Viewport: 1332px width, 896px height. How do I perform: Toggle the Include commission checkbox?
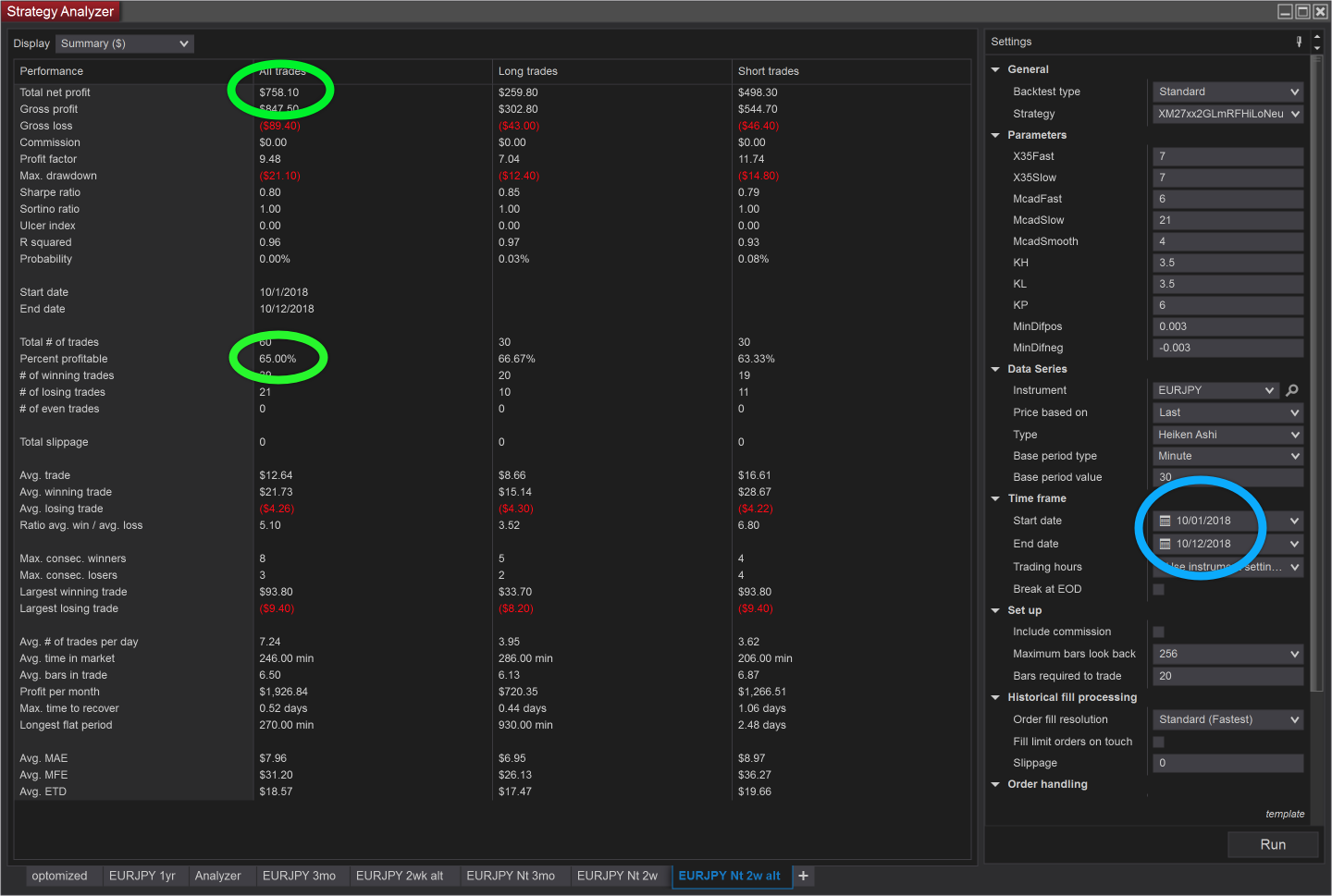pos(1158,632)
